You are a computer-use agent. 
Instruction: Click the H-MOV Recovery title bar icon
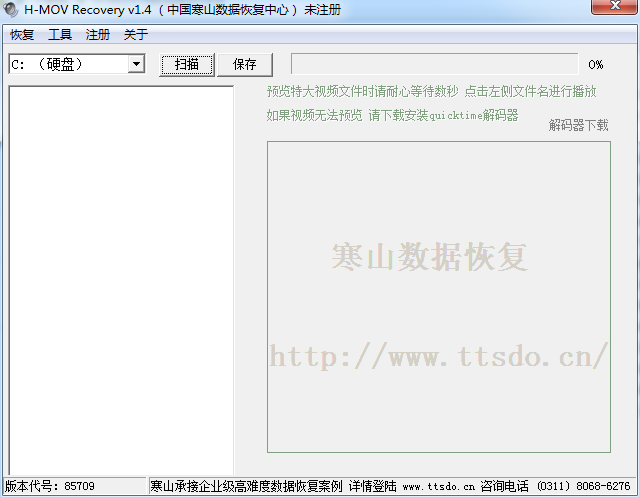point(12,9)
